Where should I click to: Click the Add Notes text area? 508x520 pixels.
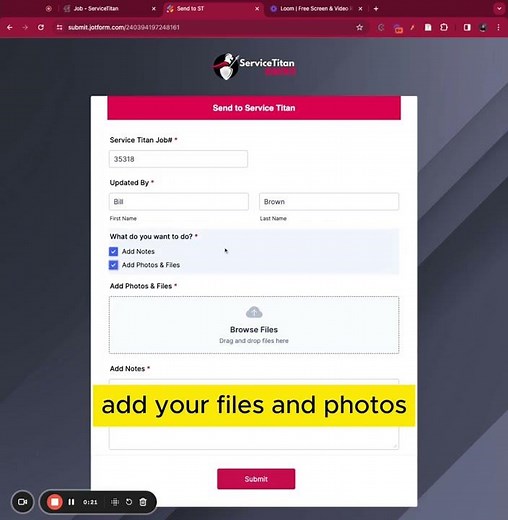[254, 414]
